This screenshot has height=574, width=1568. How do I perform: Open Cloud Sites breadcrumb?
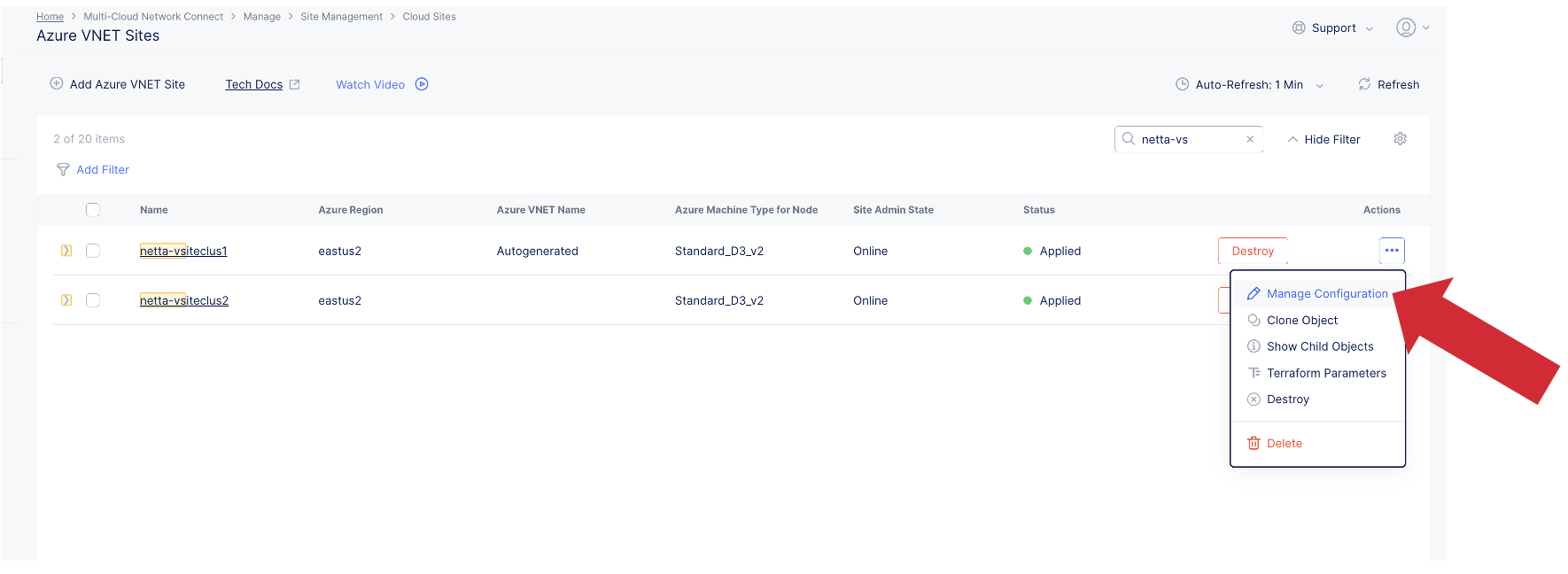[x=430, y=17]
